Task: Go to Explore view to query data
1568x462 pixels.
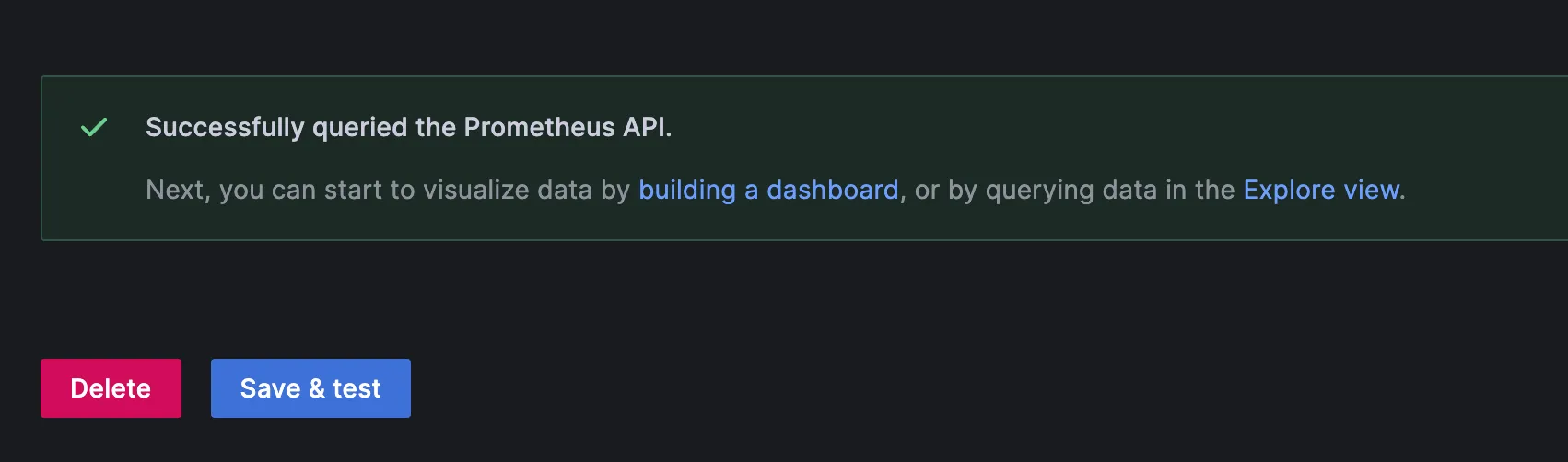Action: click(1321, 190)
